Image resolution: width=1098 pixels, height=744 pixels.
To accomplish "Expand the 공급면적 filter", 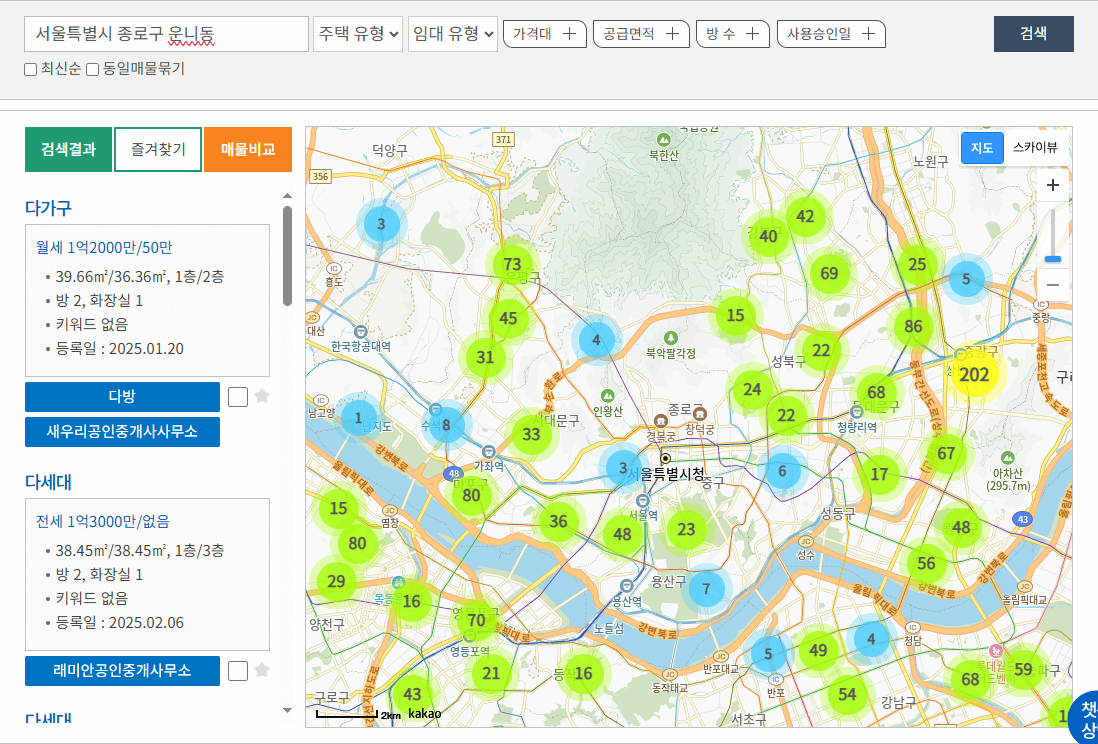I will (641, 34).
